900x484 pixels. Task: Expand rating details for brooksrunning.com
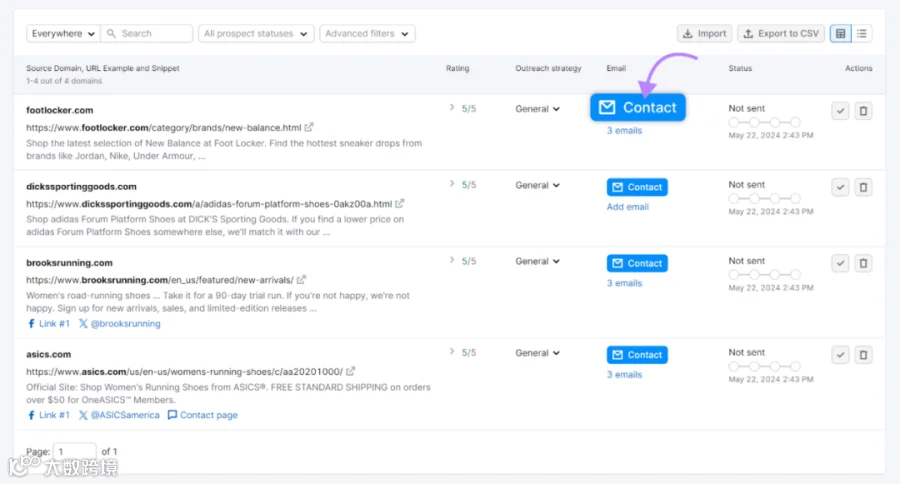(452, 260)
